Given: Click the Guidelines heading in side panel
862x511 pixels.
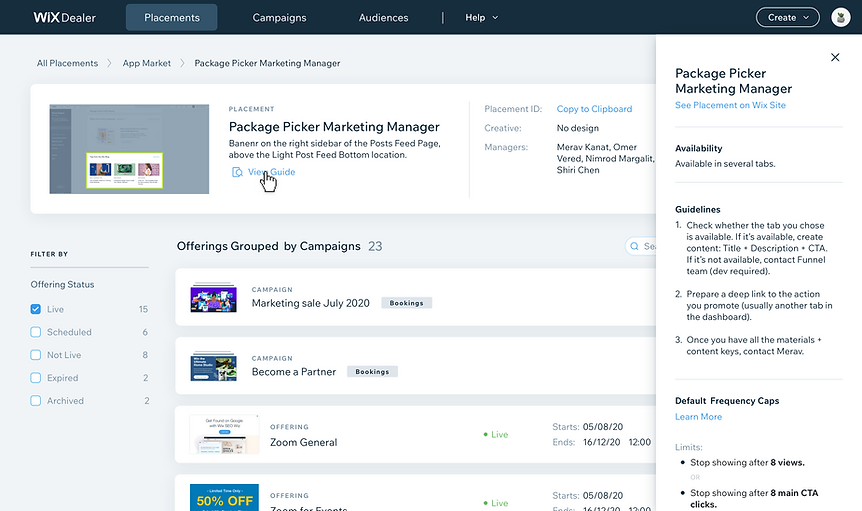Looking at the screenshot, I should [698, 209].
